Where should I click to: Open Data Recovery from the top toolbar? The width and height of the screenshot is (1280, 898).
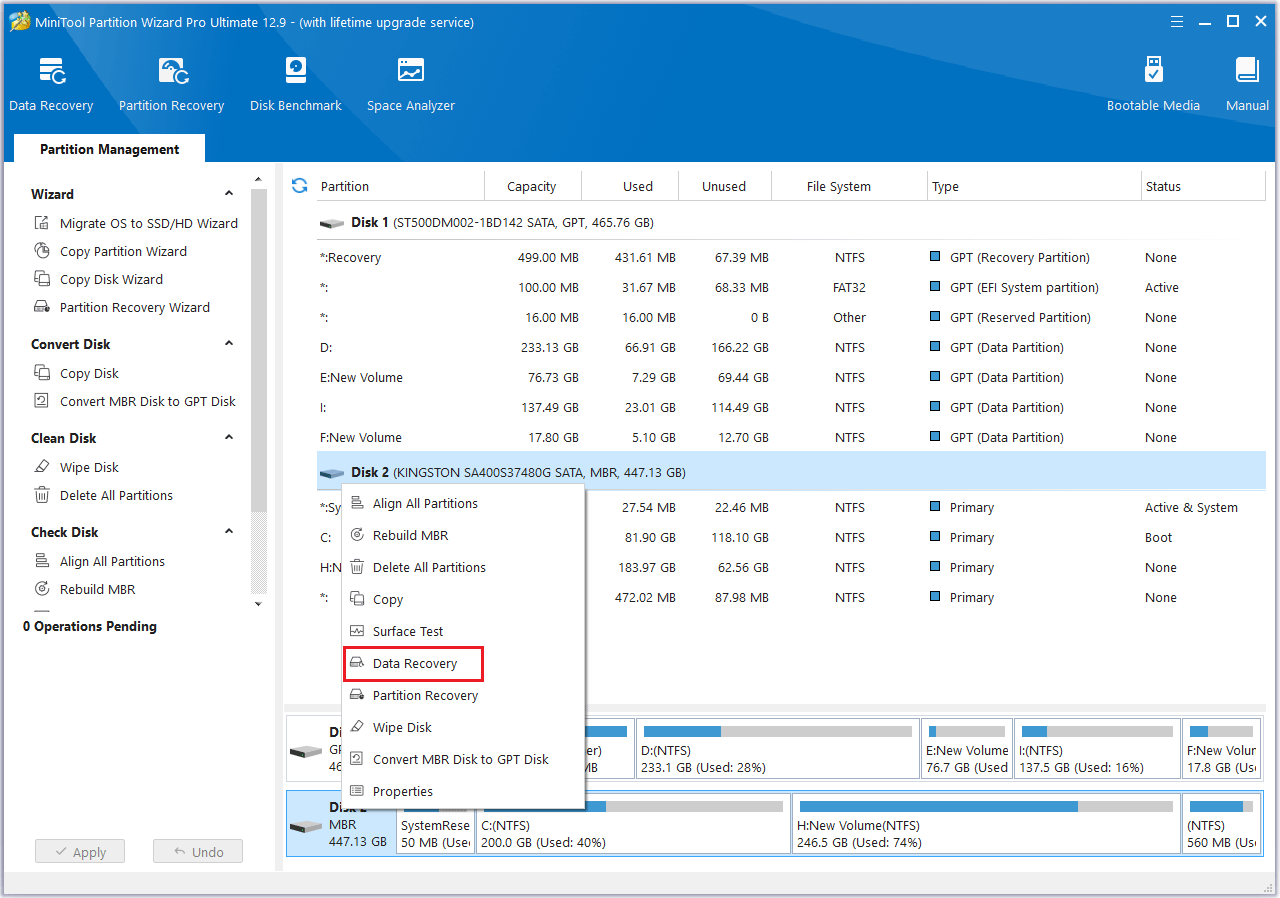(x=51, y=84)
